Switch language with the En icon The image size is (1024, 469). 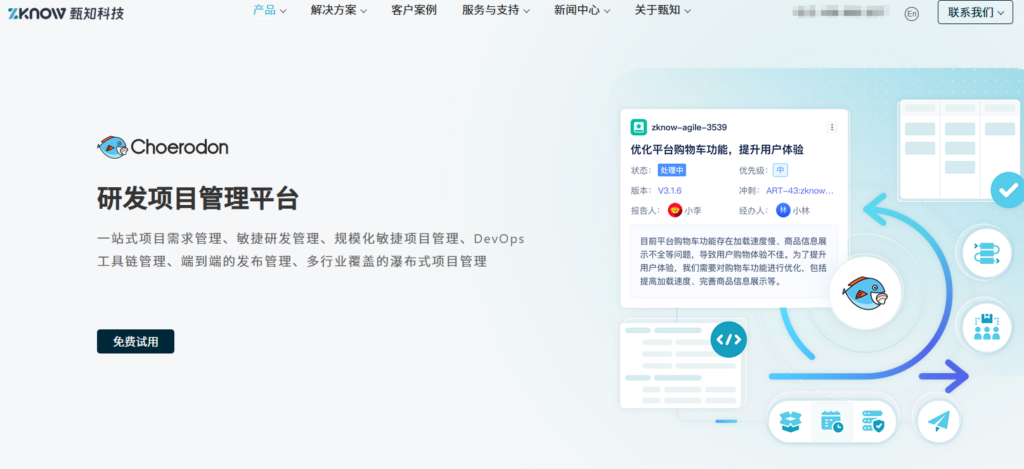pyautogui.click(x=912, y=13)
